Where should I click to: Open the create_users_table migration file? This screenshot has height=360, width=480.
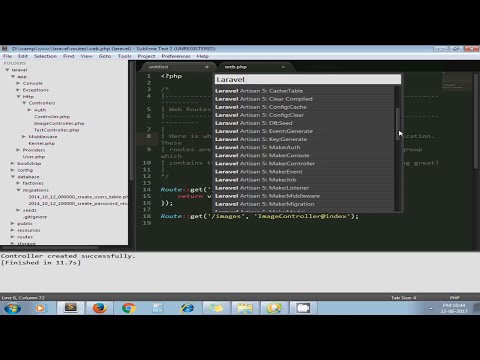click(78, 197)
